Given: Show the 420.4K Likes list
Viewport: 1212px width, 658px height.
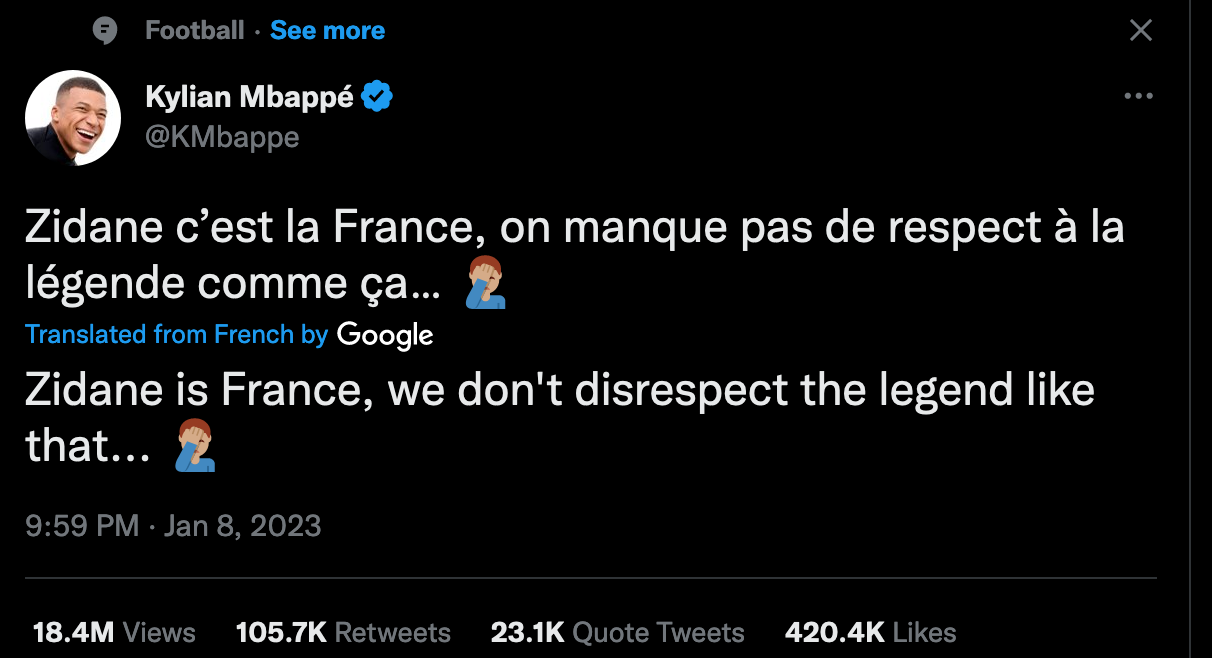Looking at the screenshot, I should [x=870, y=633].
